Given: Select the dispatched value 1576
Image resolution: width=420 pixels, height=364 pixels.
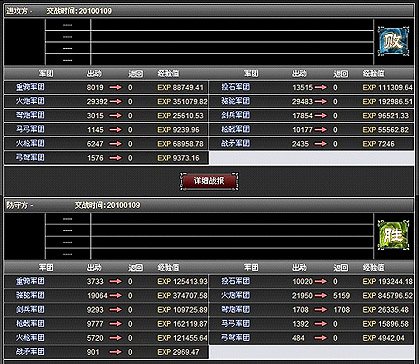Looking at the screenshot, I should coord(95,158).
